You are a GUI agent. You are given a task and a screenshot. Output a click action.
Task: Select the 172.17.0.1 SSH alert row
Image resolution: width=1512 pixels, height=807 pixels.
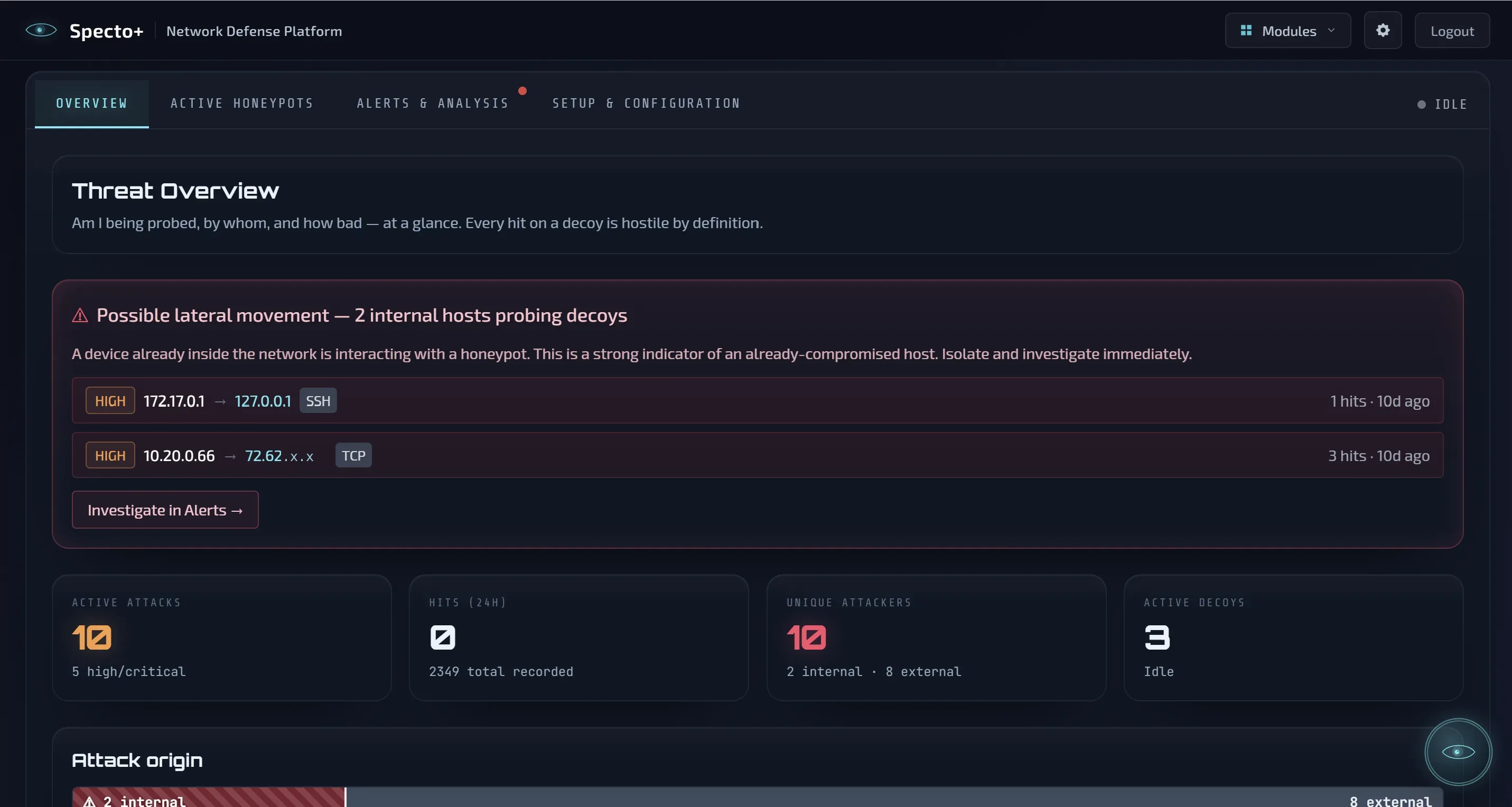click(757, 401)
